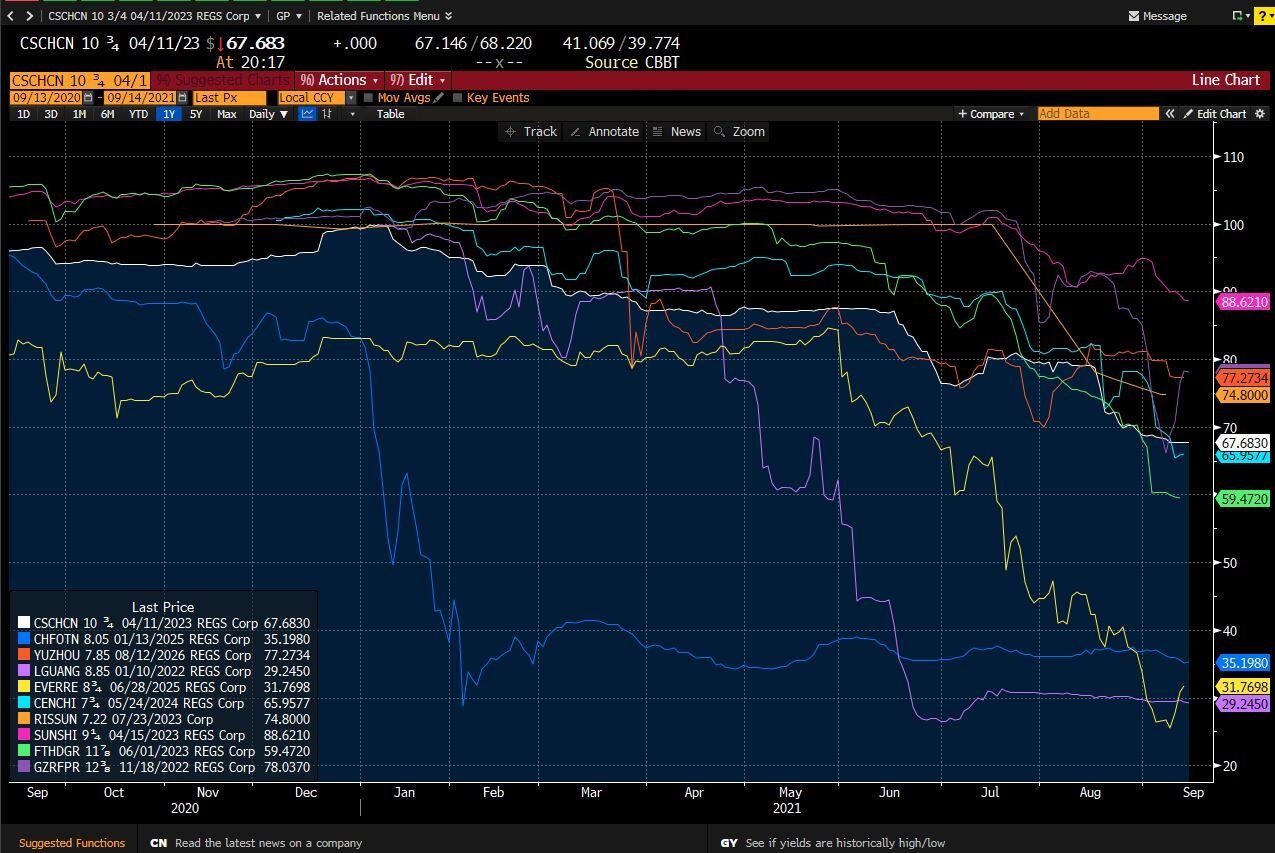
Task: Click the Message envelope icon
Action: 1133,16
